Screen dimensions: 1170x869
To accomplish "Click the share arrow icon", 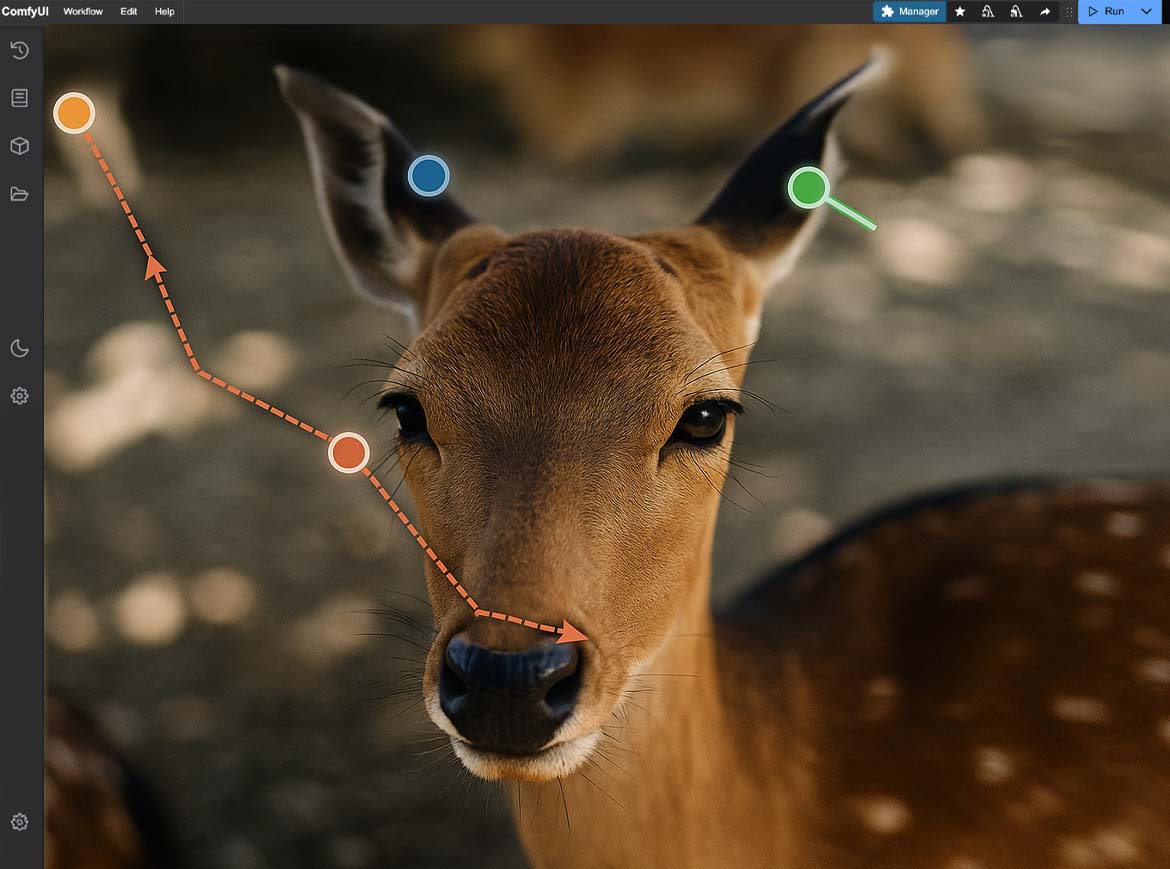I will (1045, 11).
